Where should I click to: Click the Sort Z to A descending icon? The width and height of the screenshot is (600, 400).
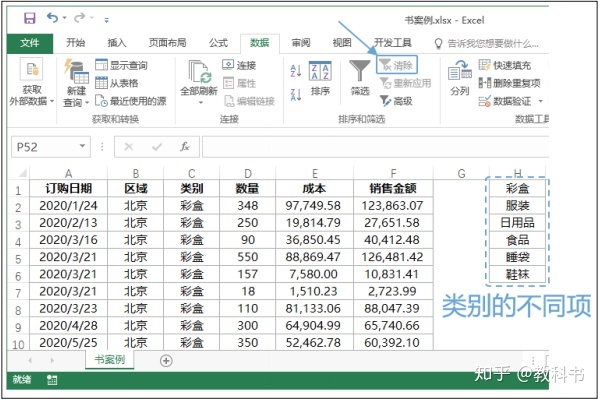tap(296, 95)
